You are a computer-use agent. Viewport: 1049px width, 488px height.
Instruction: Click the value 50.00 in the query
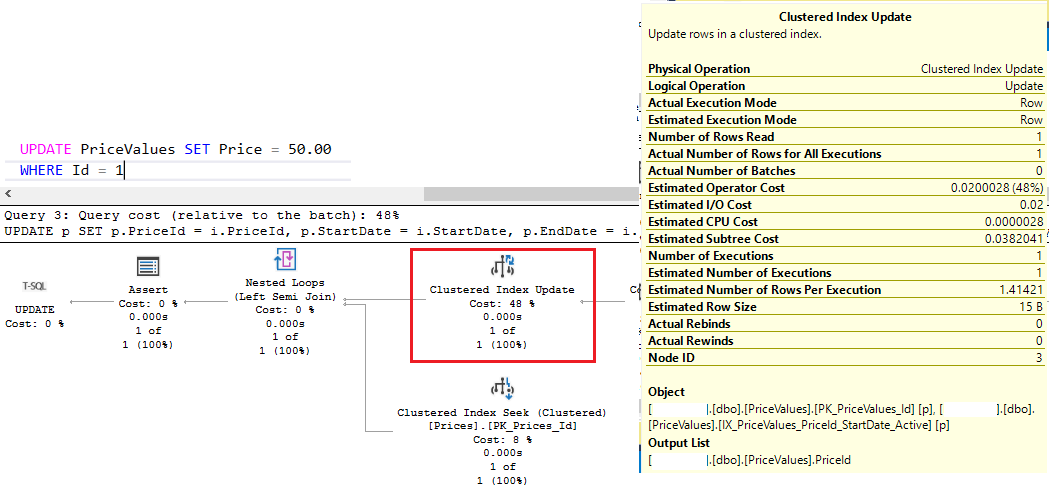310,149
